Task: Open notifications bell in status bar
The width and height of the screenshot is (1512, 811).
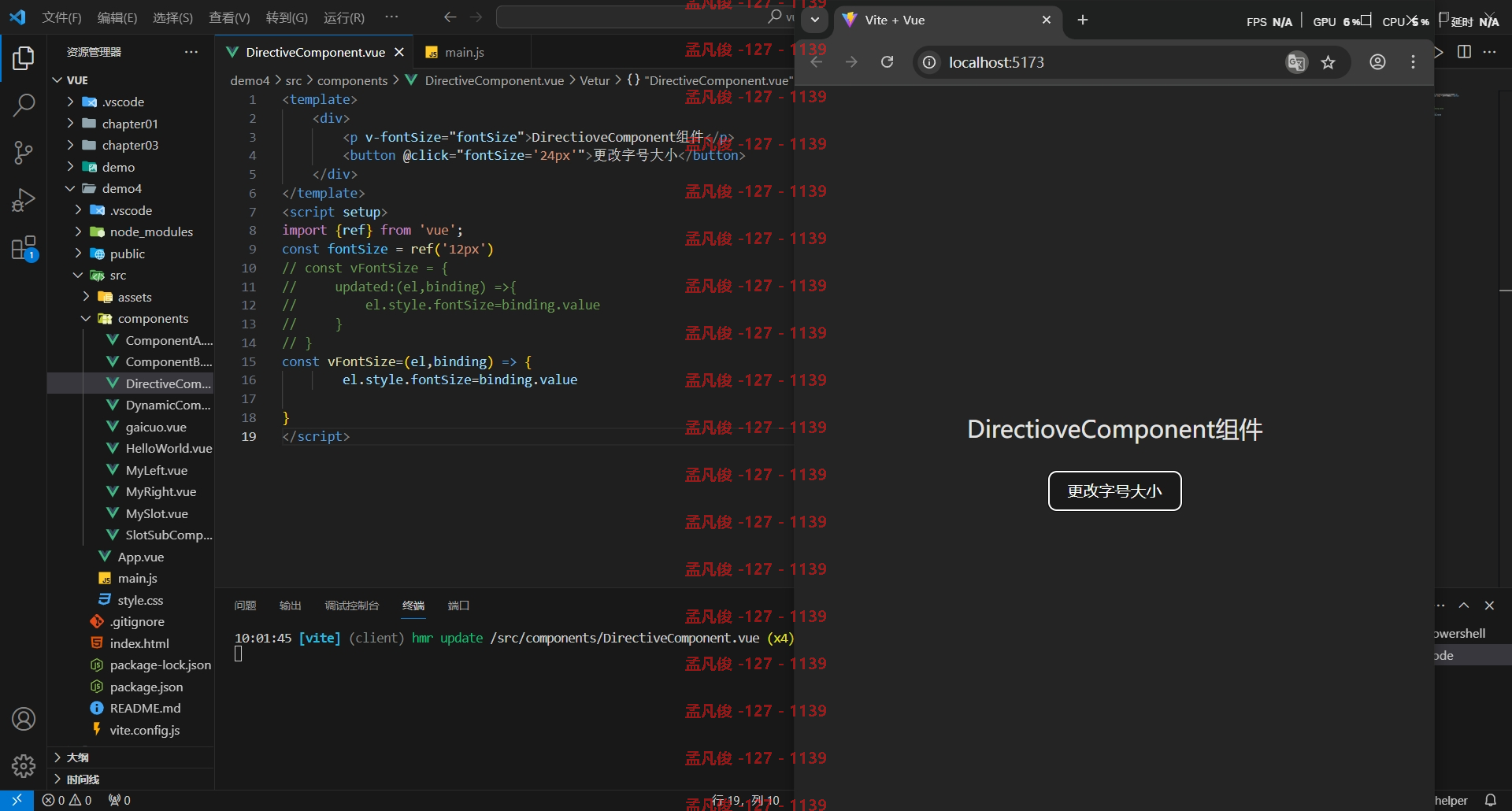Action: 1490,800
